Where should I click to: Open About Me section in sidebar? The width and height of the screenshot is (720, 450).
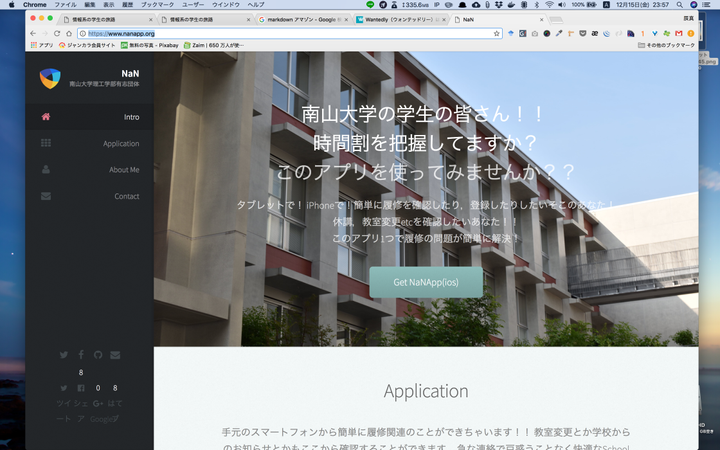point(90,169)
